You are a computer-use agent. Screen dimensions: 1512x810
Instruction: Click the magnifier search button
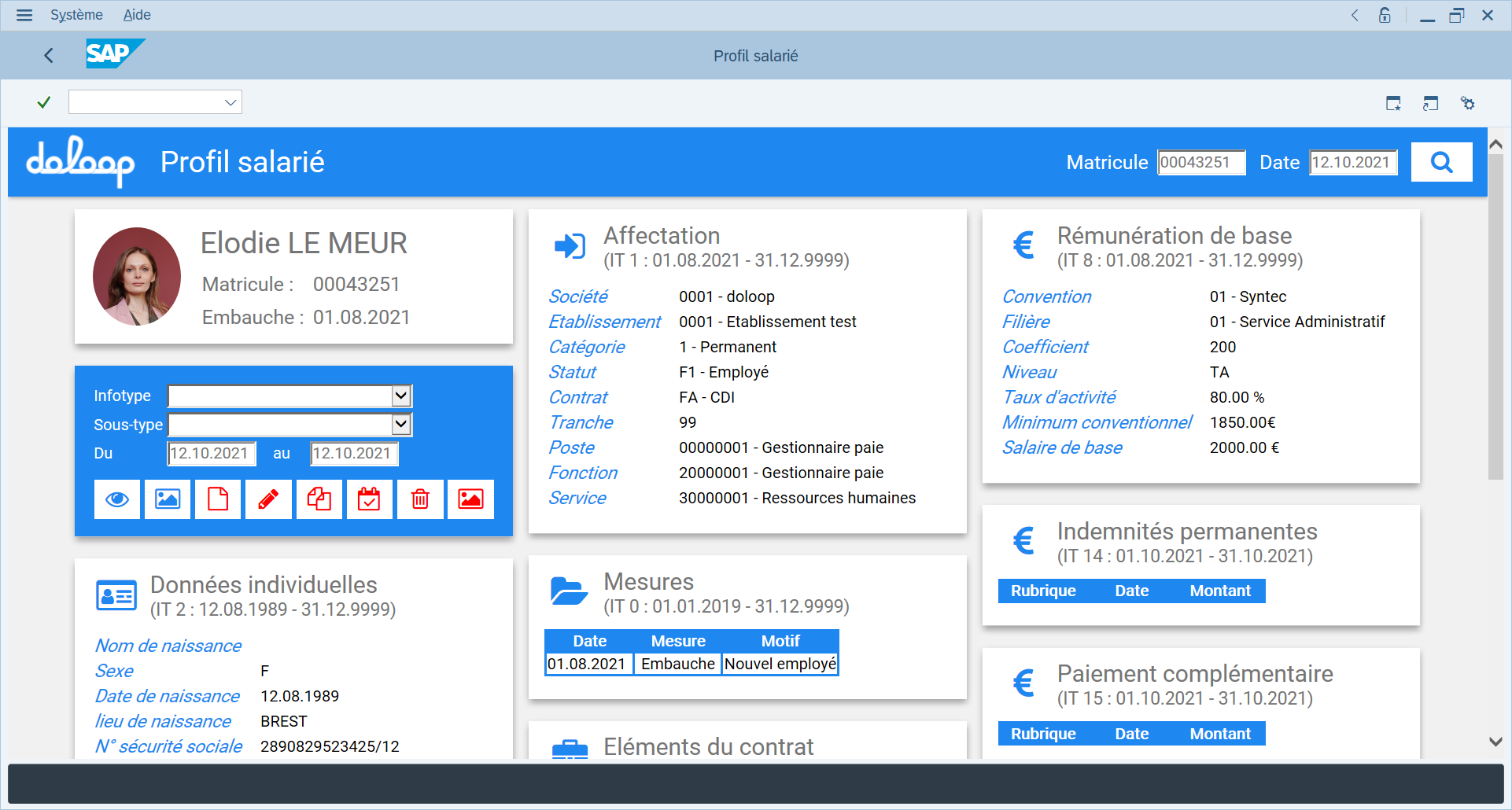click(x=1441, y=162)
